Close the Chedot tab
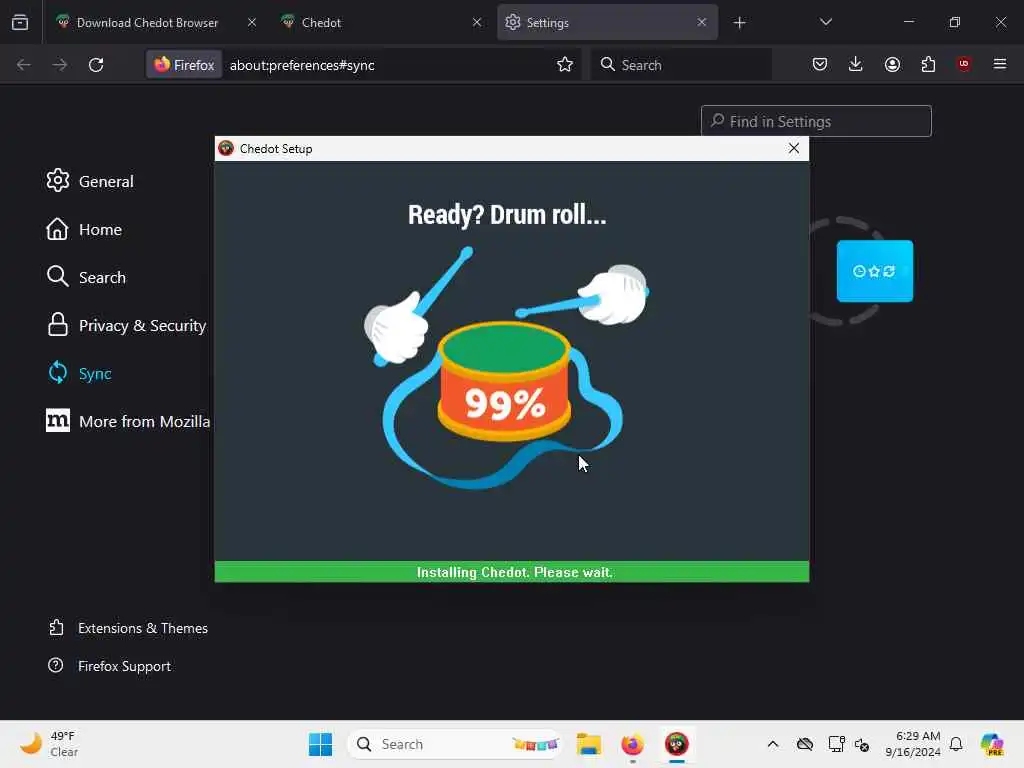 (477, 22)
